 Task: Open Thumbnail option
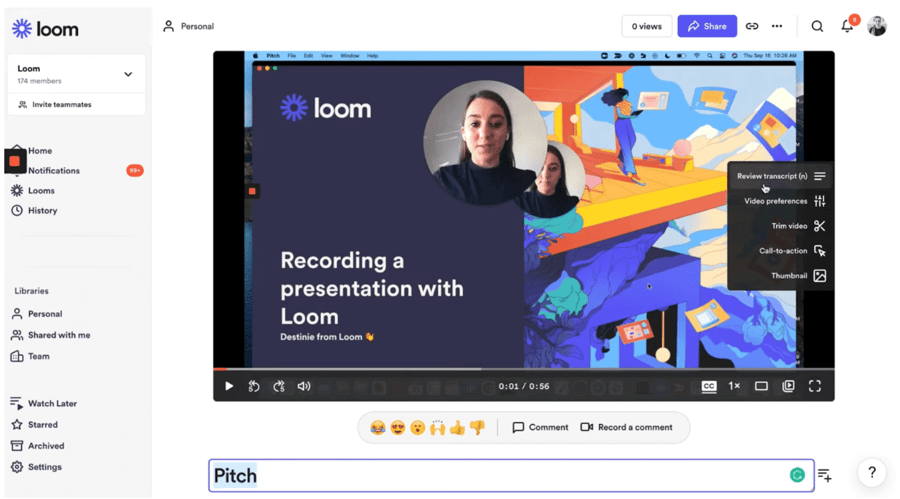click(x=798, y=276)
